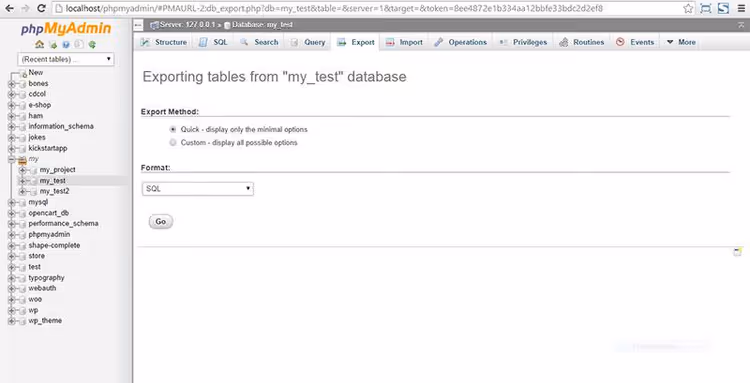Open the Privileges tab
This screenshot has height=383, width=750.
coord(523,42)
